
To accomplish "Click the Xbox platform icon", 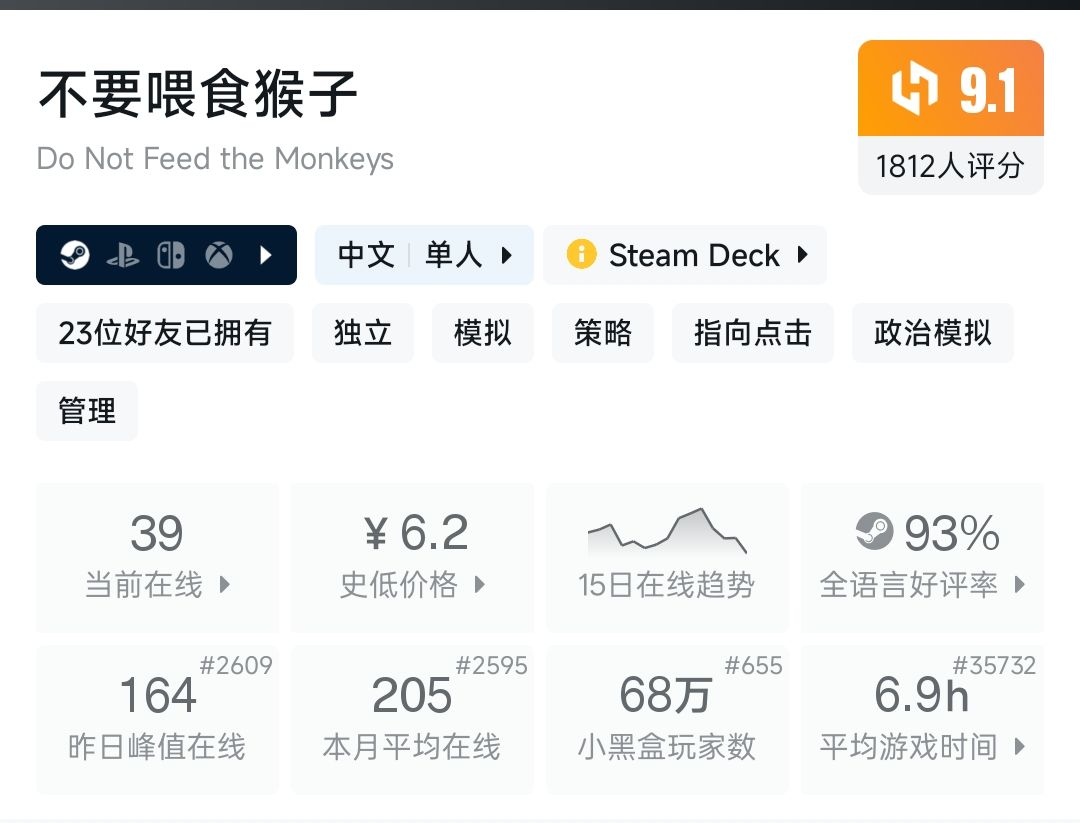I will pos(219,255).
